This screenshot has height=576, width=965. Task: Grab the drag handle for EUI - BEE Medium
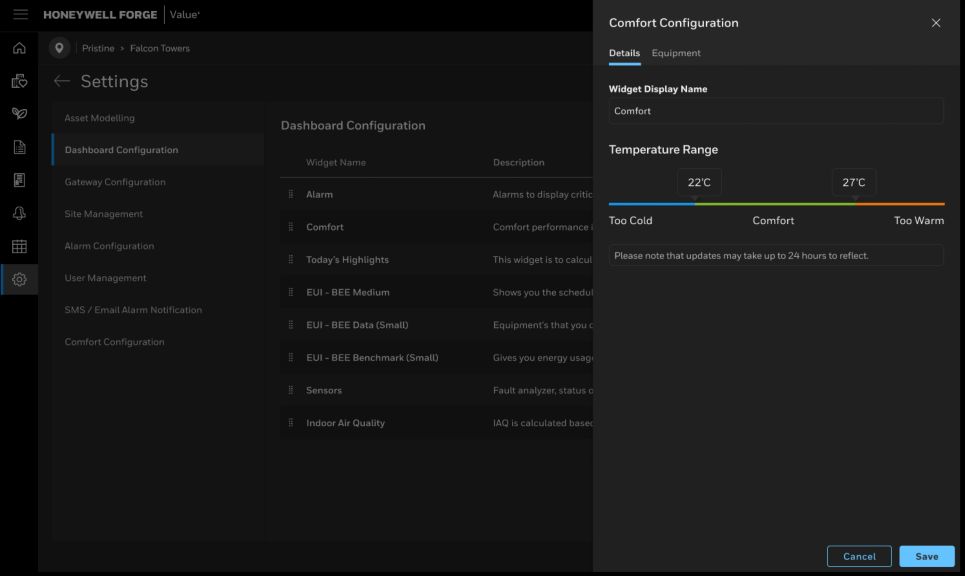290,292
